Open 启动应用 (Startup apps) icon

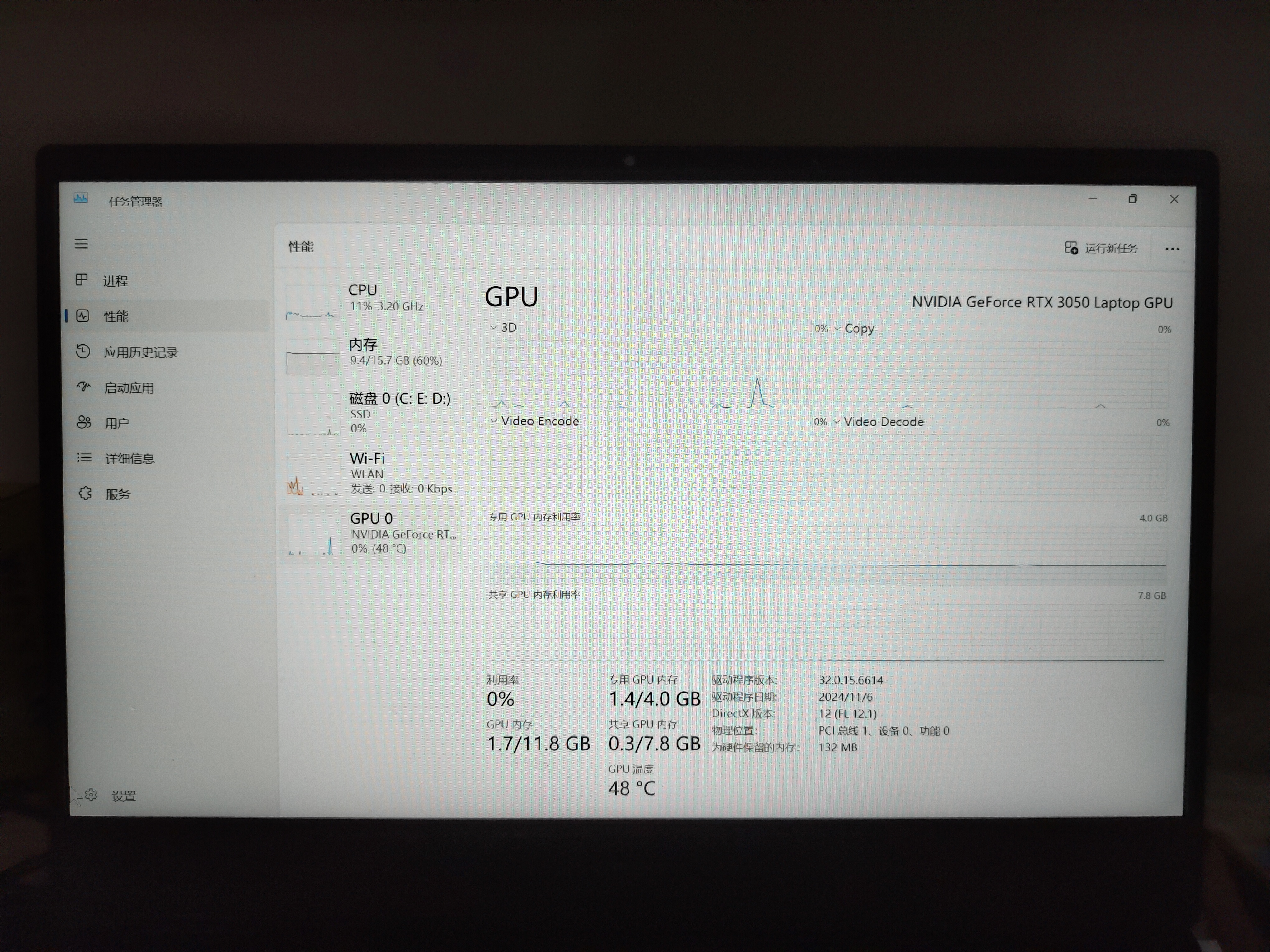point(84,387)
